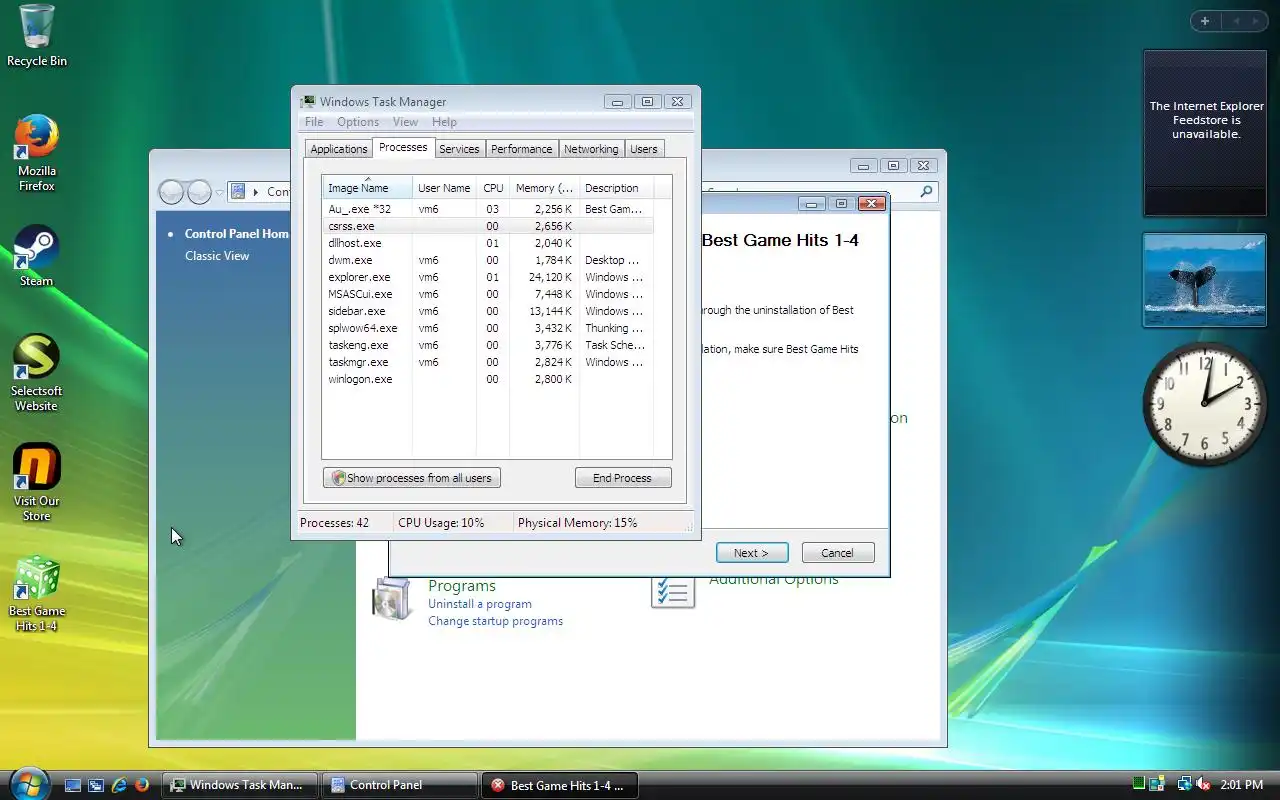Select the MSASCui.exe process row
The height and width of the screenshot is (800, 1280).
click(488, 294)
